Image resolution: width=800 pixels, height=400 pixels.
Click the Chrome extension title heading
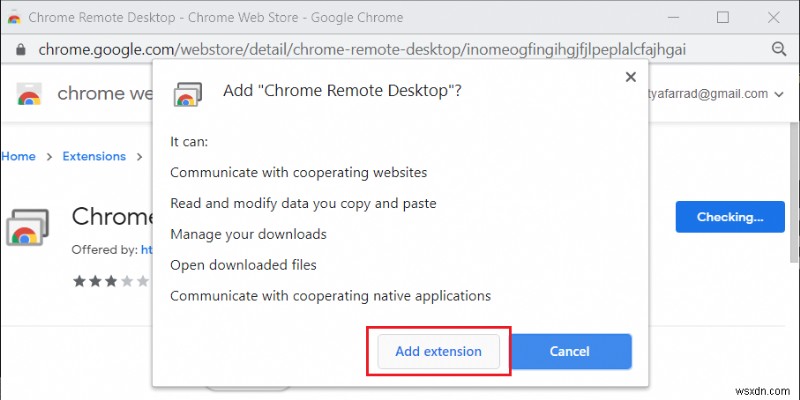[110, 216]
